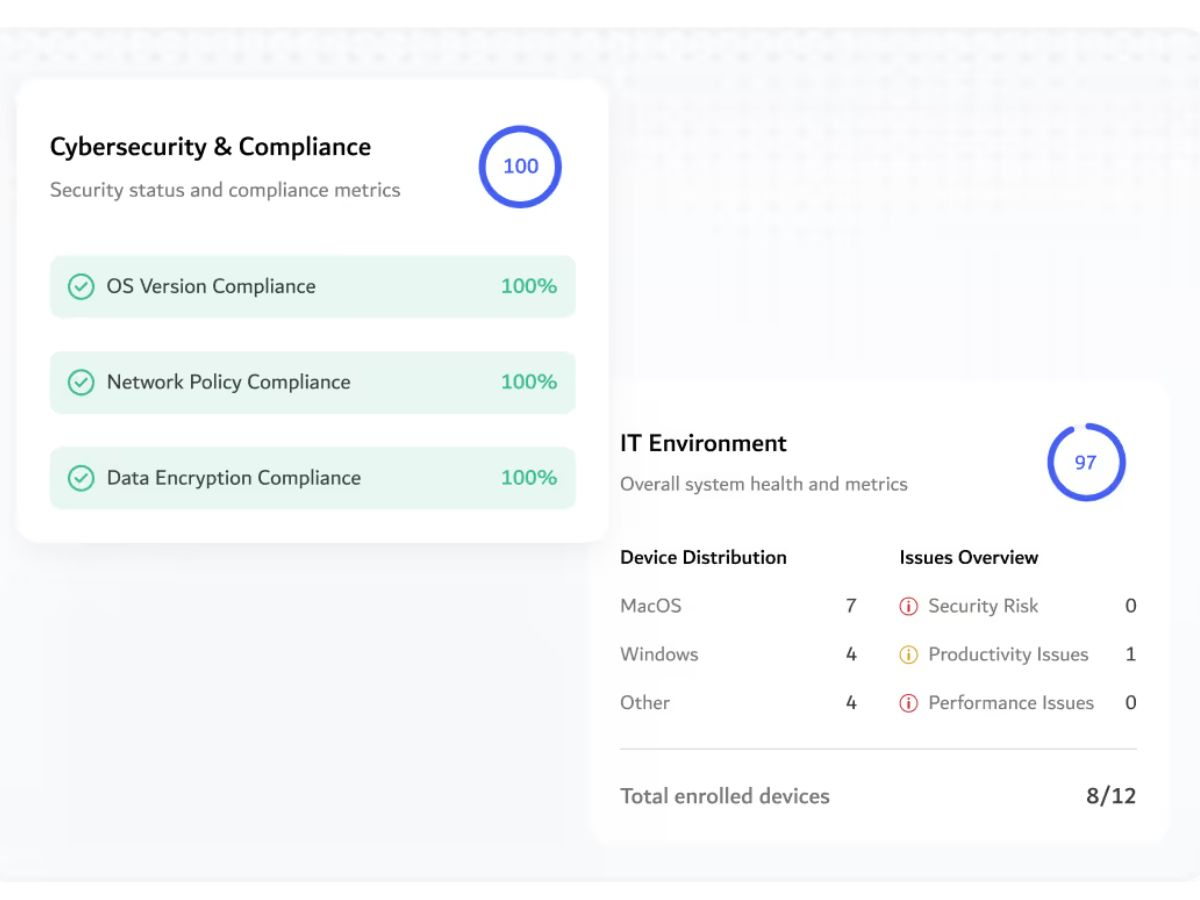Click the IT Environment heading

(x=703, y=443)
